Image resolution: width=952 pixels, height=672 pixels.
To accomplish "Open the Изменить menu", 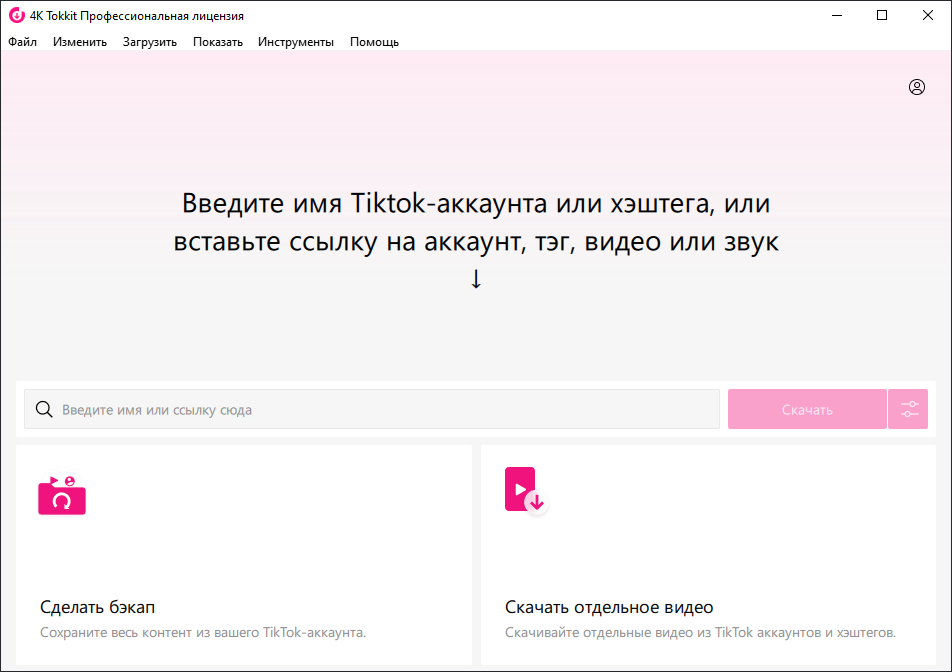I will coord(80,42).
